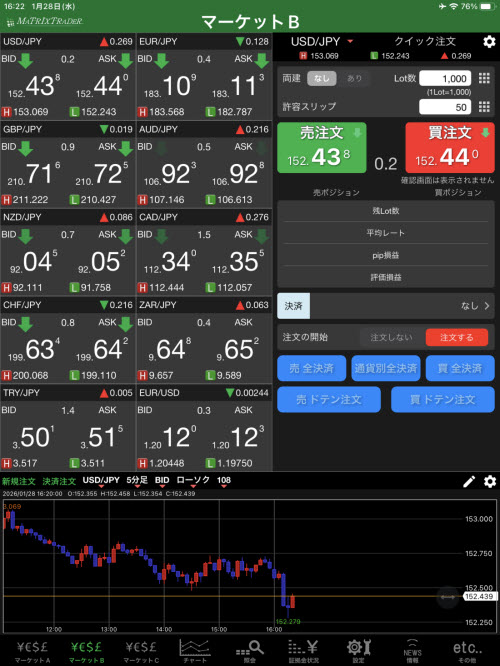The image size is (500, 666).
Task: Tap GBP/JPY BID down arrow
Action: [25, 148]
